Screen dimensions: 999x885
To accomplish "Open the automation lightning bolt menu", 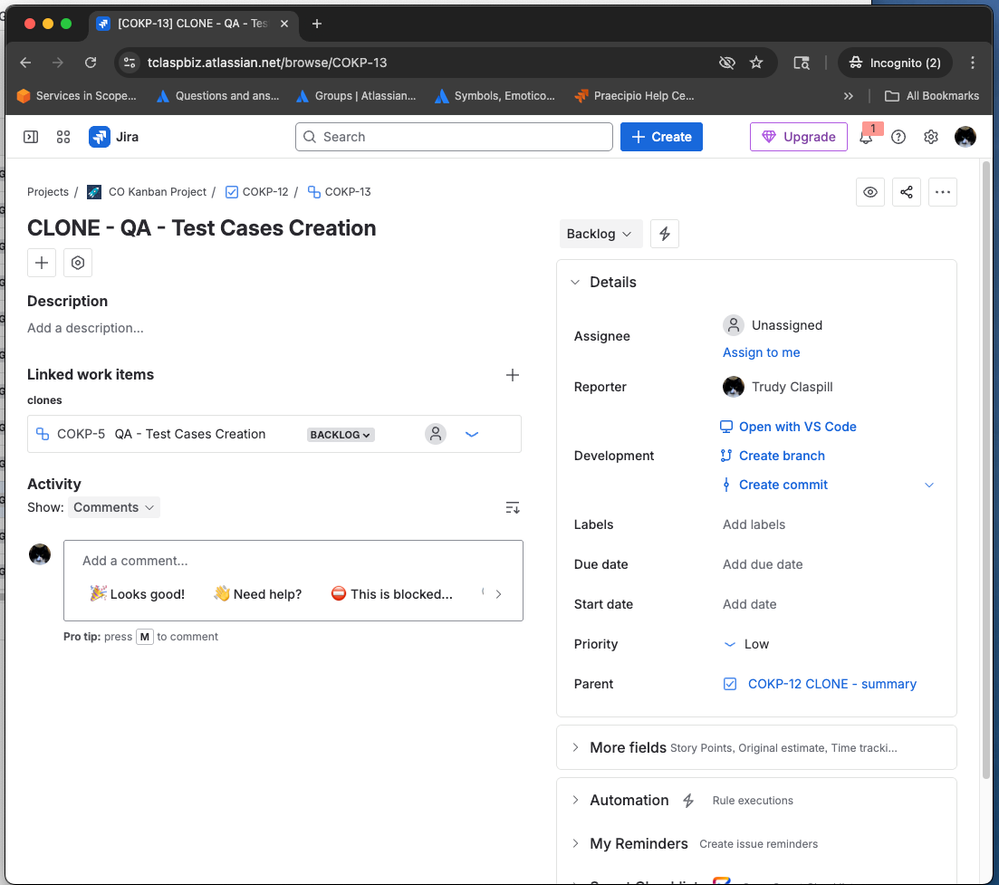I will (665, 234).
